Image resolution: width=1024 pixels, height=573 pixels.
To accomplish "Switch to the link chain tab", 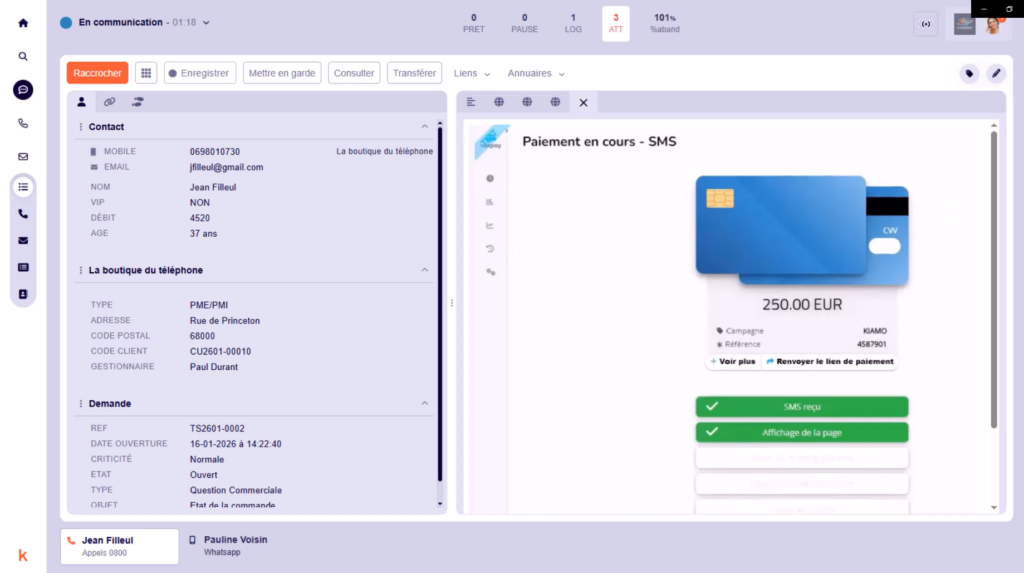I will tap(110, 102).
